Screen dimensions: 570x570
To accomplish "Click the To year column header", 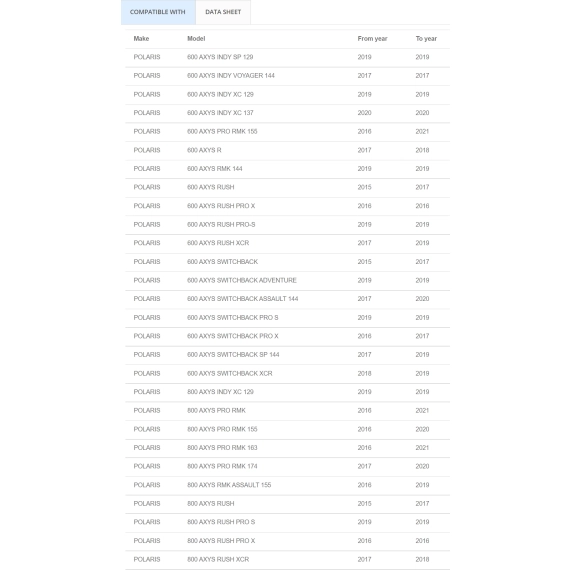I will click(426, 39).
